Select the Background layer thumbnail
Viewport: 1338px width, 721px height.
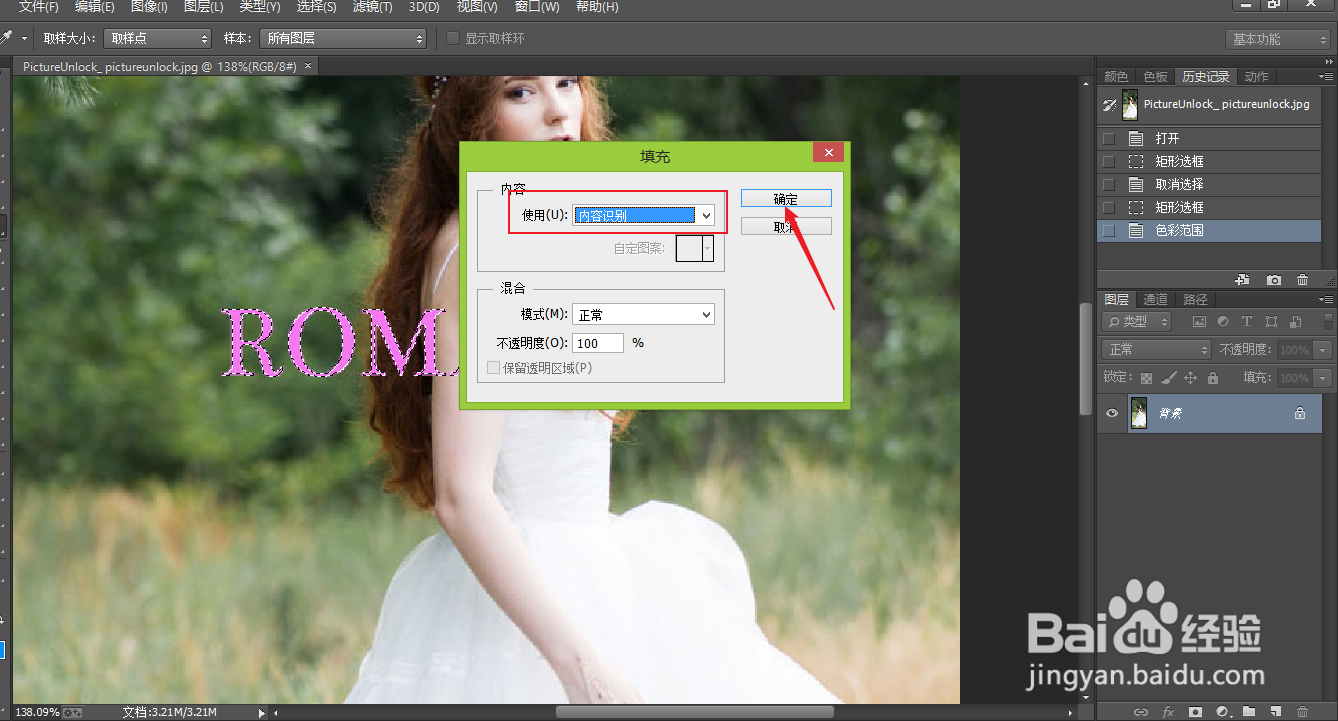click(1138, 413)
